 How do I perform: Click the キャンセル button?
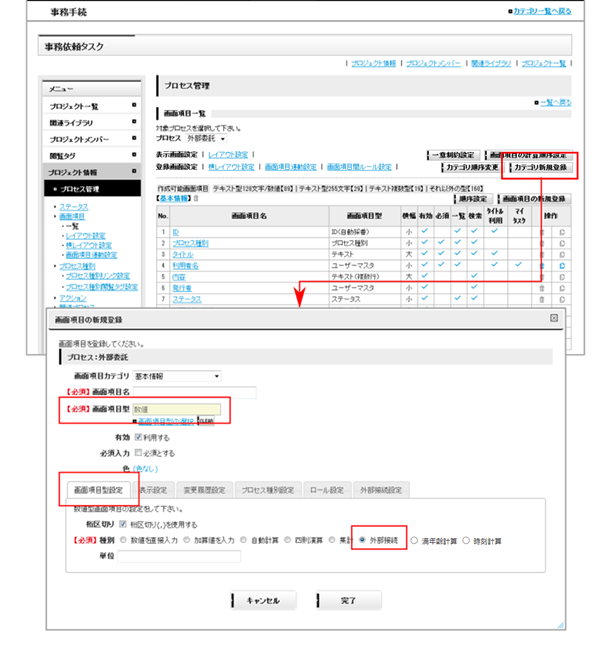click(263, 600)
